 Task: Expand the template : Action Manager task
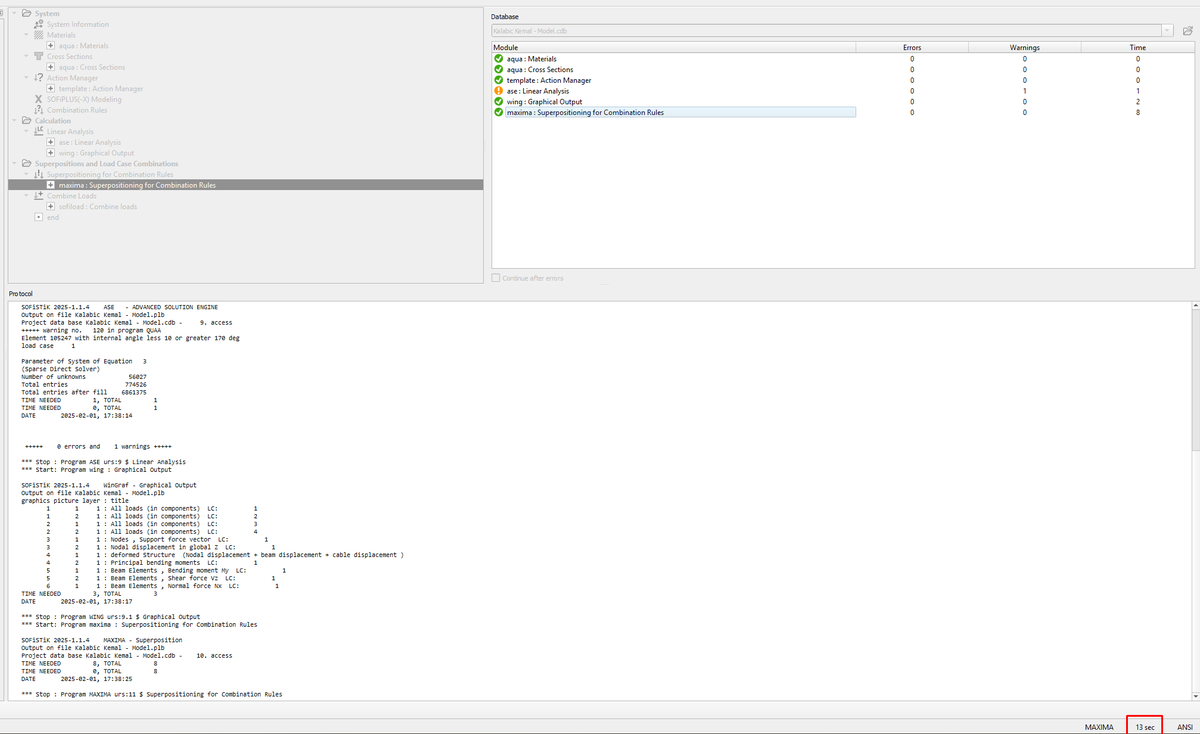51,88
